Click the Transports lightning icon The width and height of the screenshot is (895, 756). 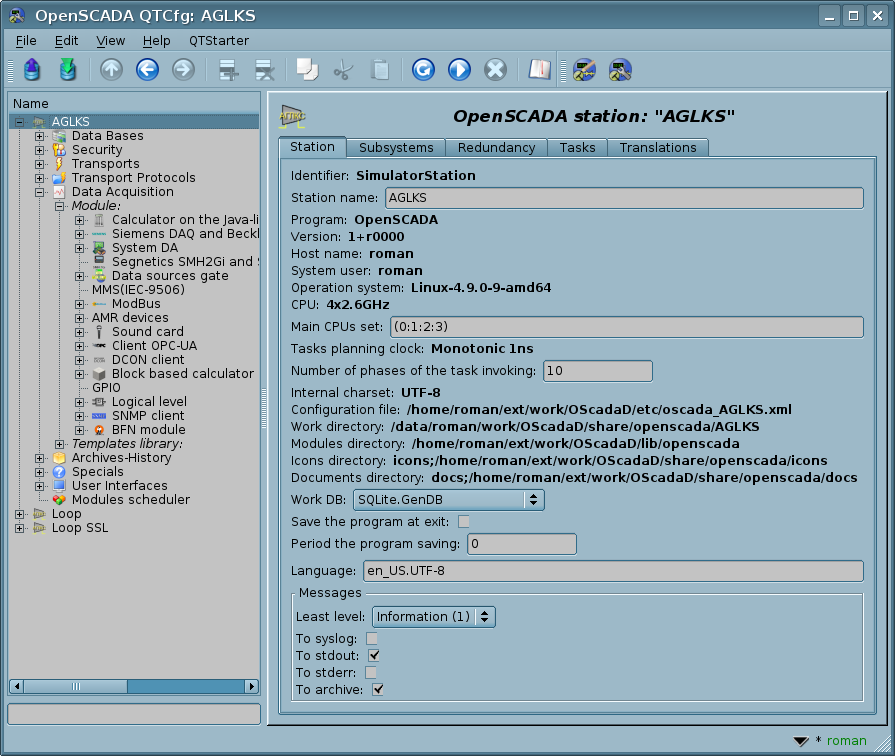(59, 164)
